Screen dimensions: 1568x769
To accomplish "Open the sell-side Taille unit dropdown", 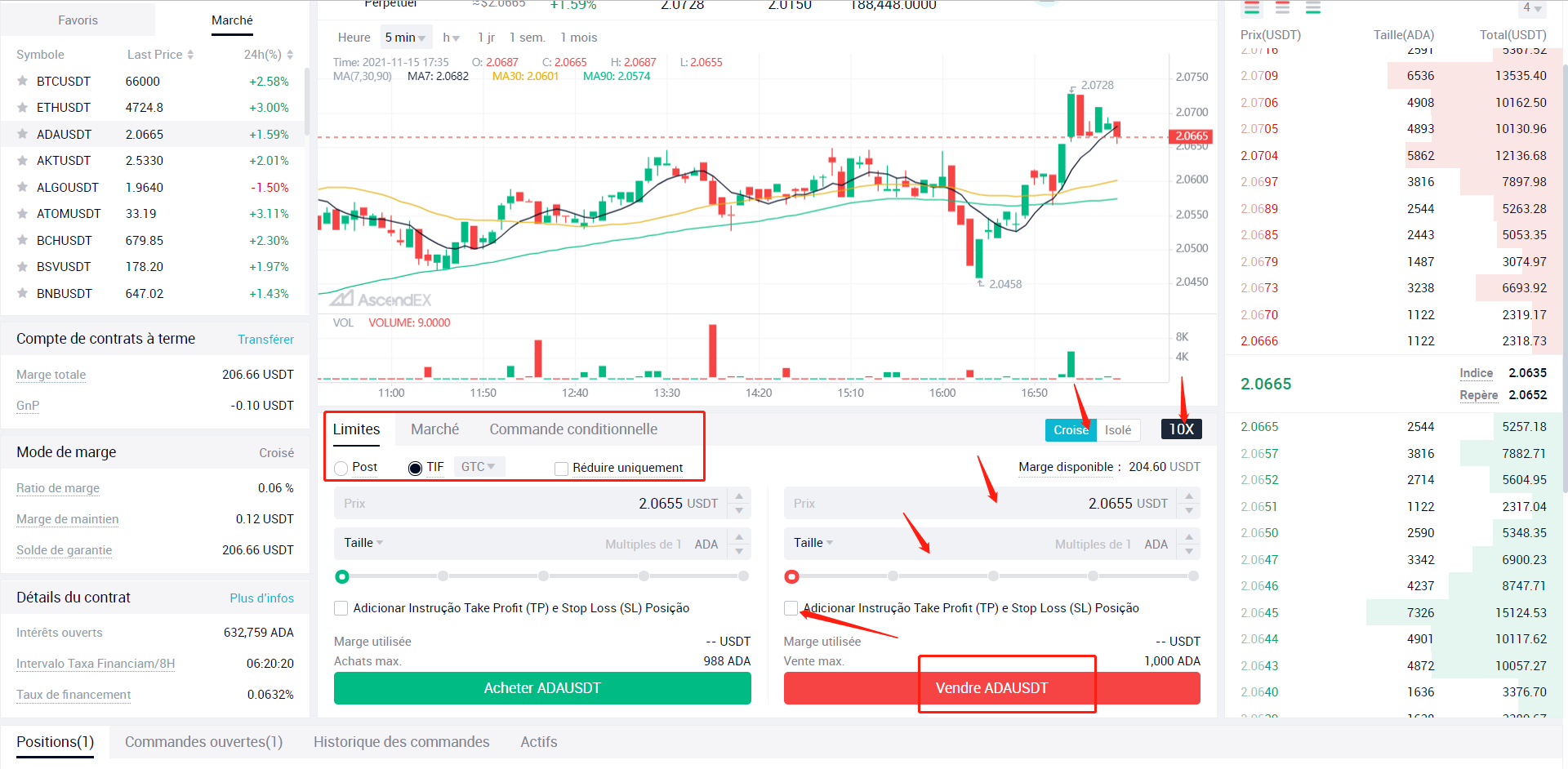I will 813,543.
